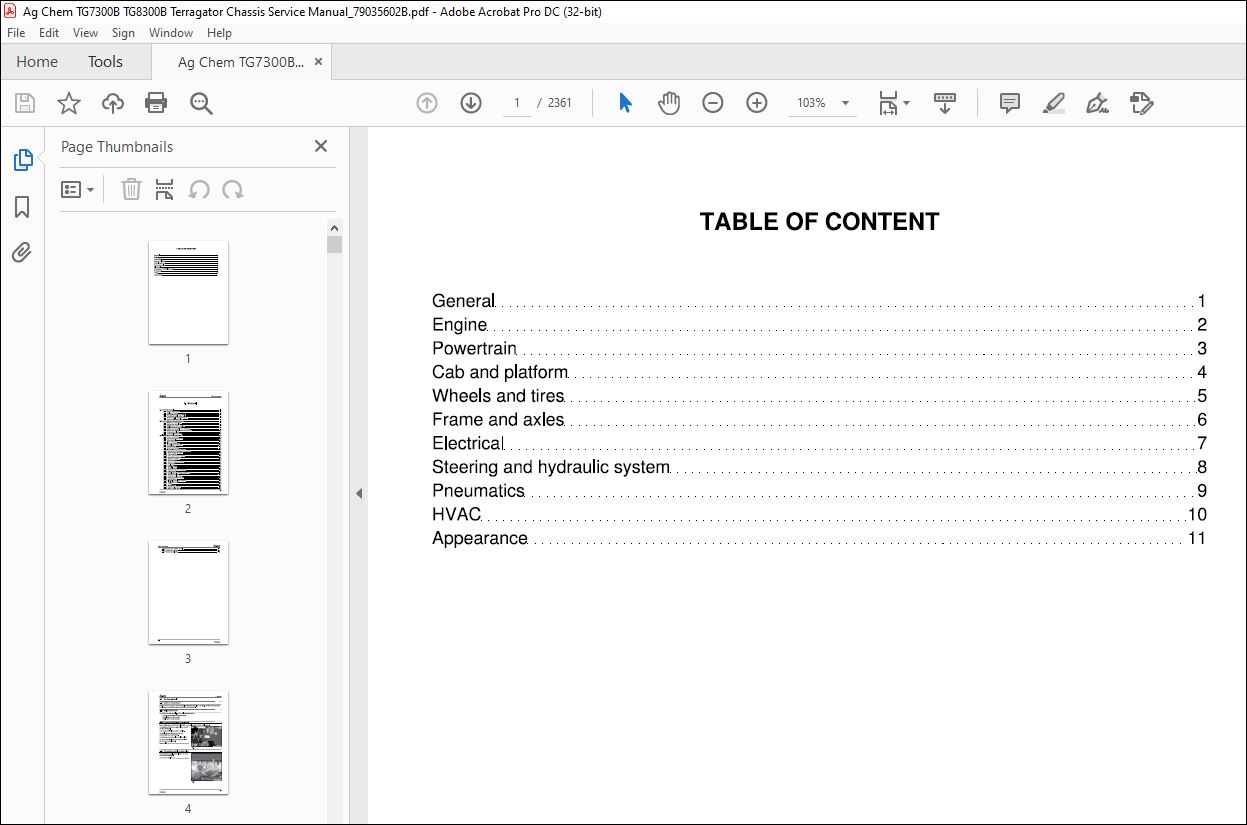Open the Window menu
The height and width of the screenshot is (825, 1247).
[171, 33]
